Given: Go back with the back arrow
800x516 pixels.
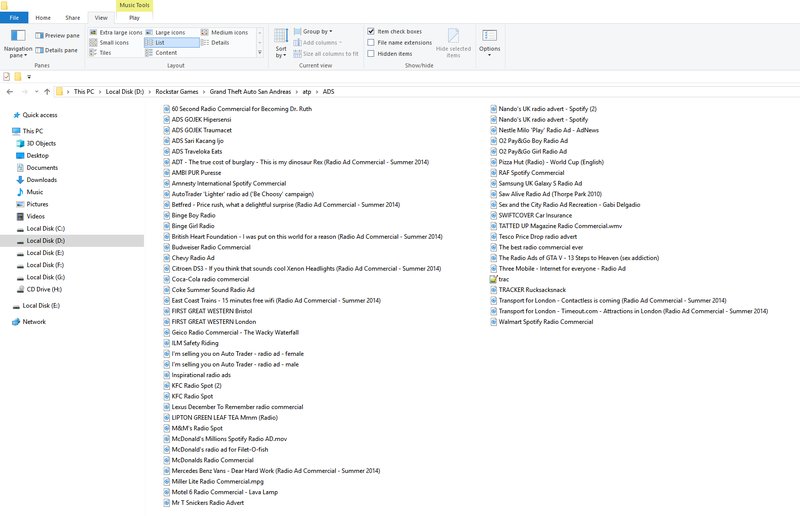Looking at the screenshot, I should pos(10,91).
